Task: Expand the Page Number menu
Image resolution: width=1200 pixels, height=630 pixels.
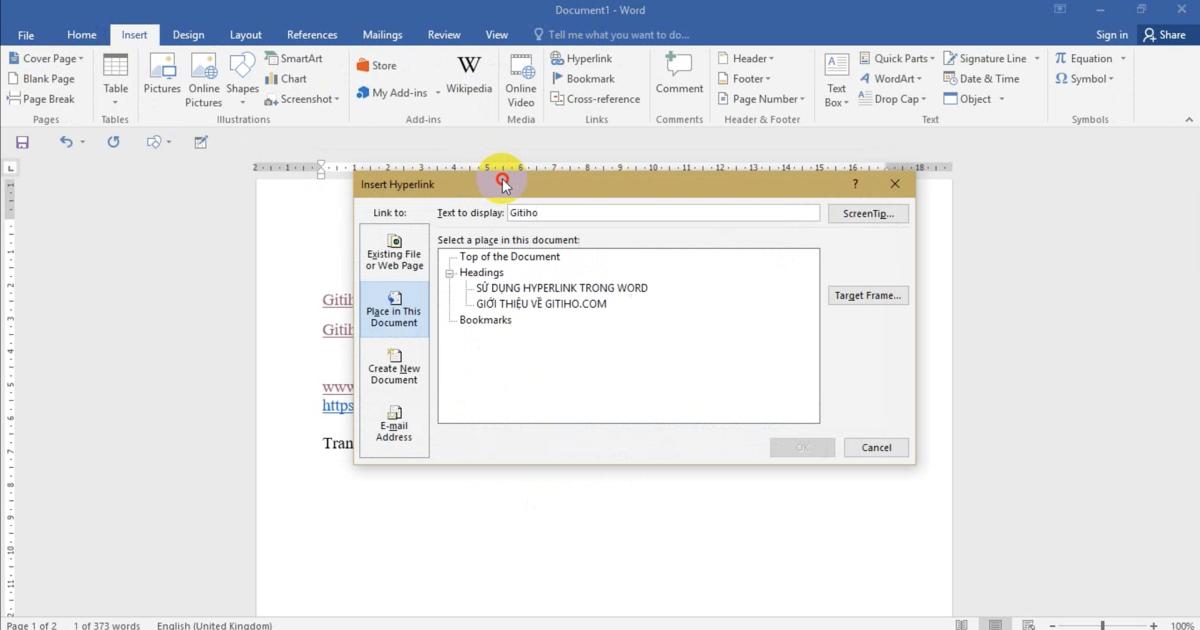Action: point(761,98)
